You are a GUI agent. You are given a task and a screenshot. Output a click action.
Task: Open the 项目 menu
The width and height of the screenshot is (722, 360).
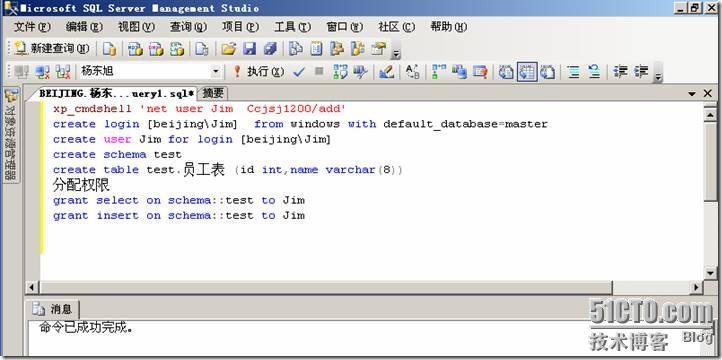pos(240,27)
